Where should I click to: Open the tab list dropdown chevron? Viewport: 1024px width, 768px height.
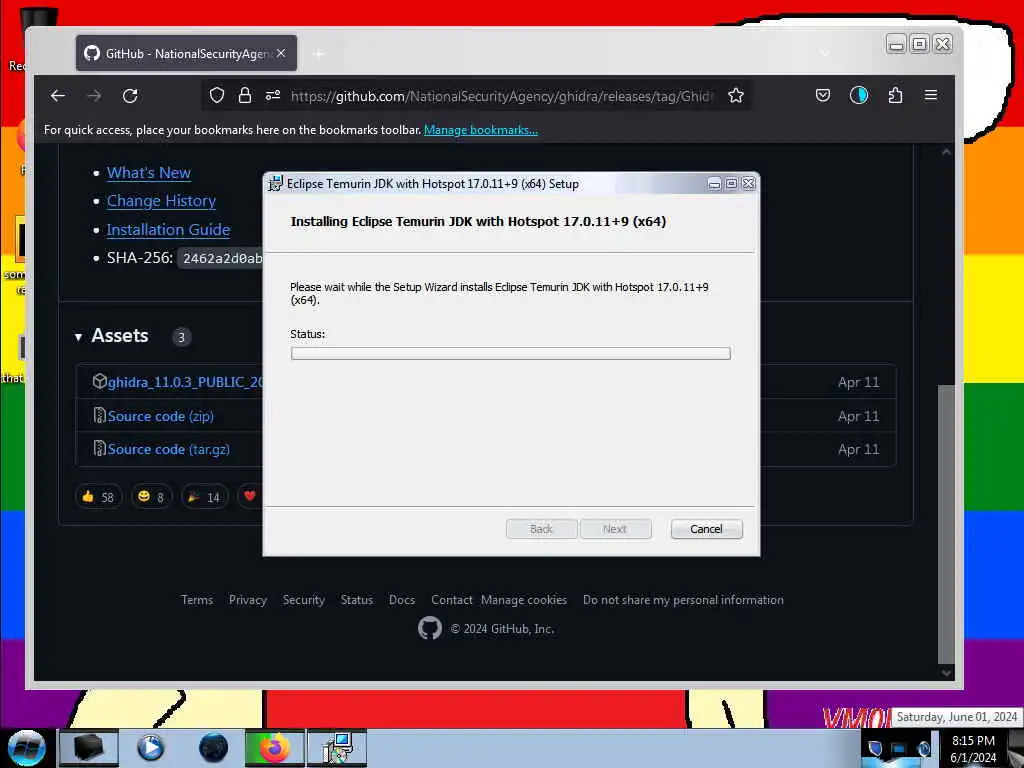click(x=825, y=54)
